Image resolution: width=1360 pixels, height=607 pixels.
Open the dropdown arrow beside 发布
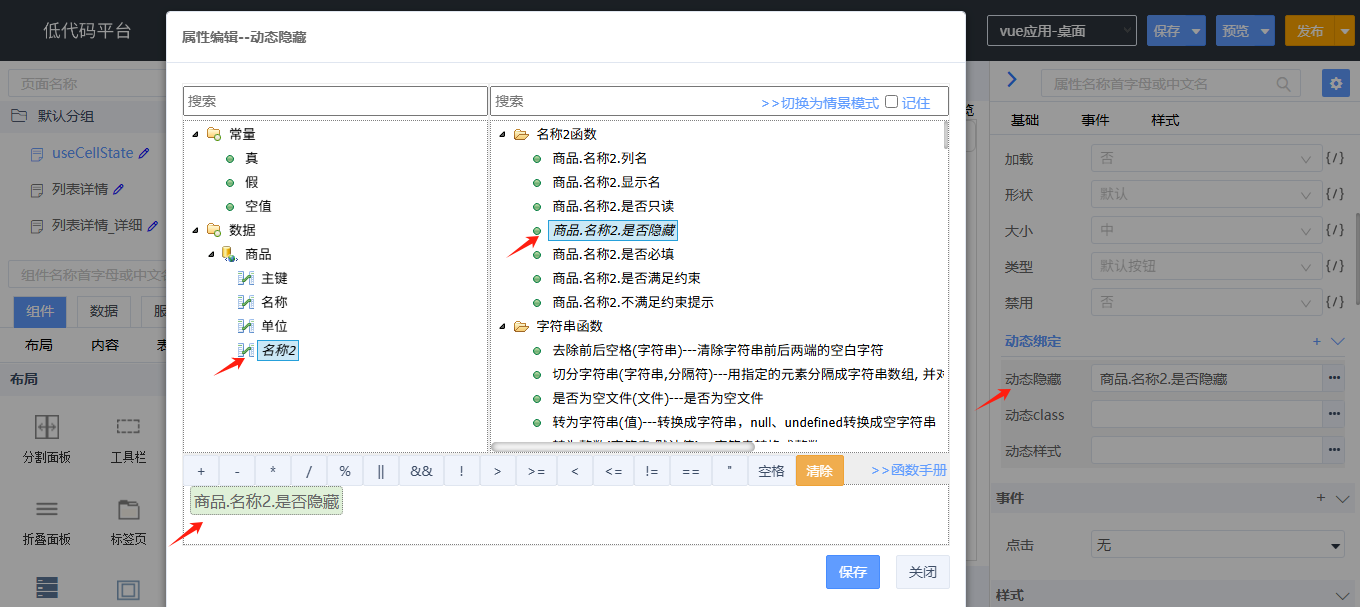point(1343,31)
